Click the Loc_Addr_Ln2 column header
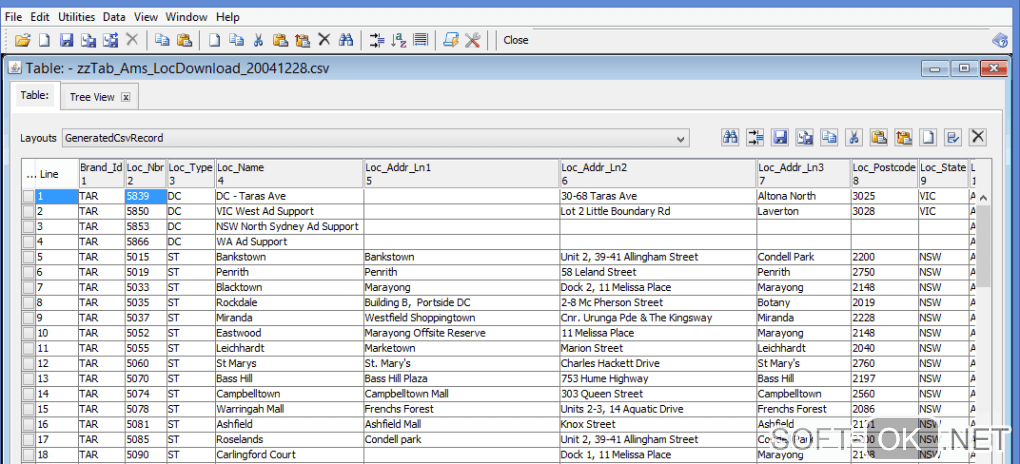Screen dimensions: 1020x464 (x=658, y=174)
